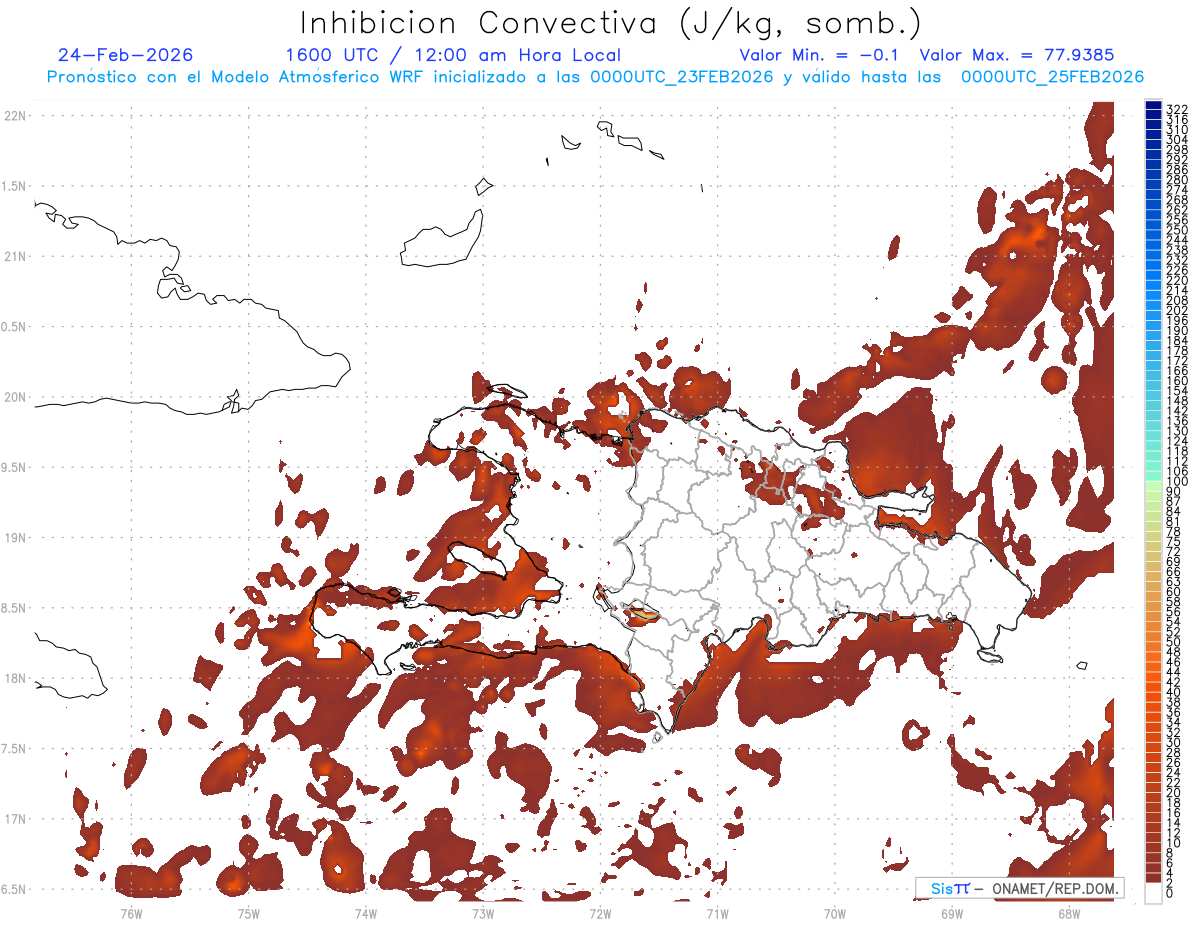Click the "Valor Max. = 77.9385" readout
1200x927 pixels.
[x=1017, y=55]
